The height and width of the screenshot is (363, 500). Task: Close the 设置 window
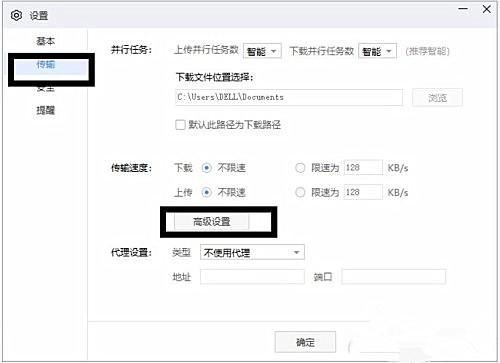(x=487, y=9)
